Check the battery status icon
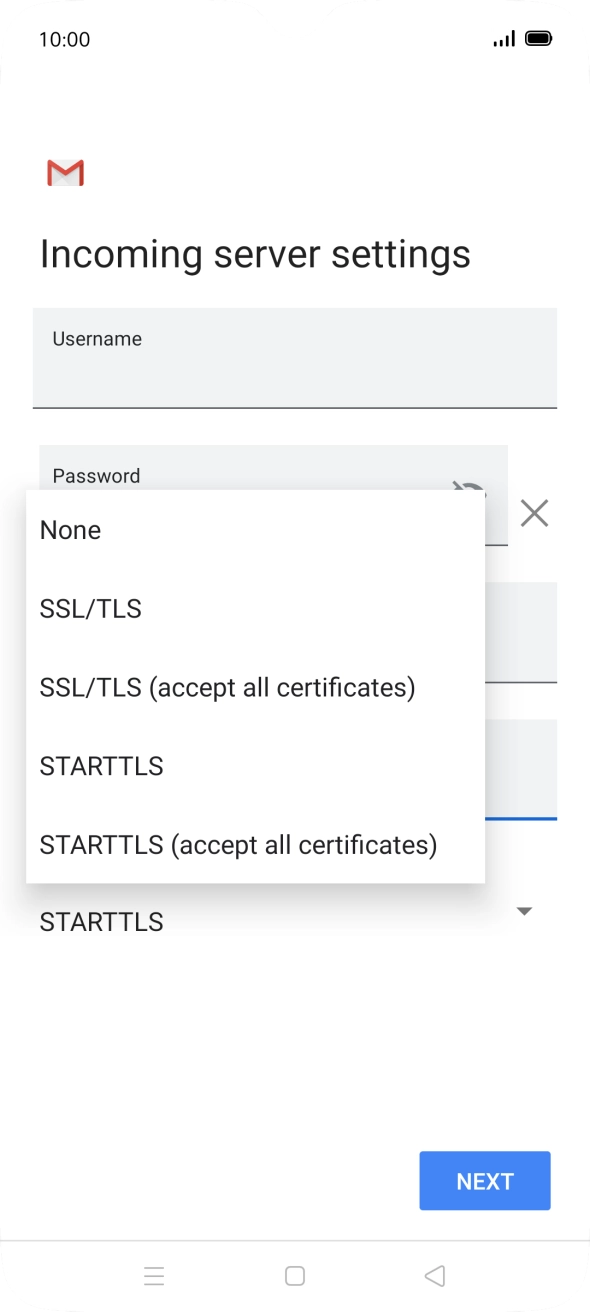Image resolution: width=590 pixels, height=1312 pixels. [x=538, y=39]
